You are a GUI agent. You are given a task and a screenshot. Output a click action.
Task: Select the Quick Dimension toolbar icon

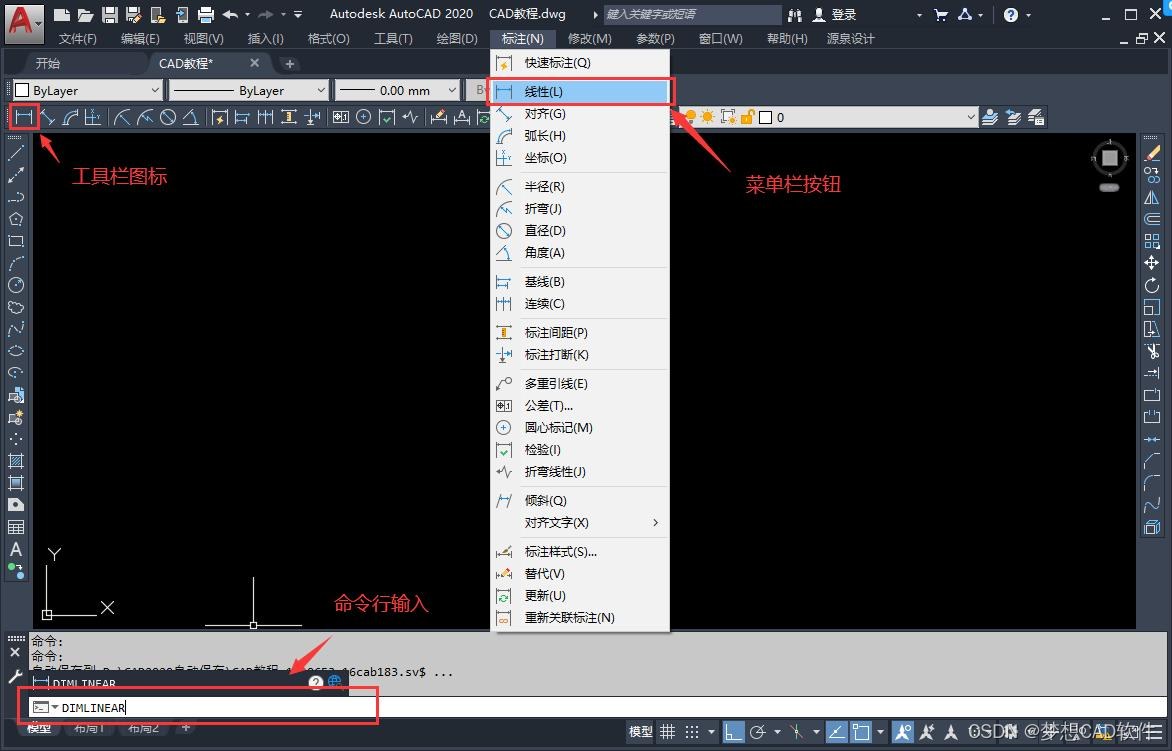219,117
